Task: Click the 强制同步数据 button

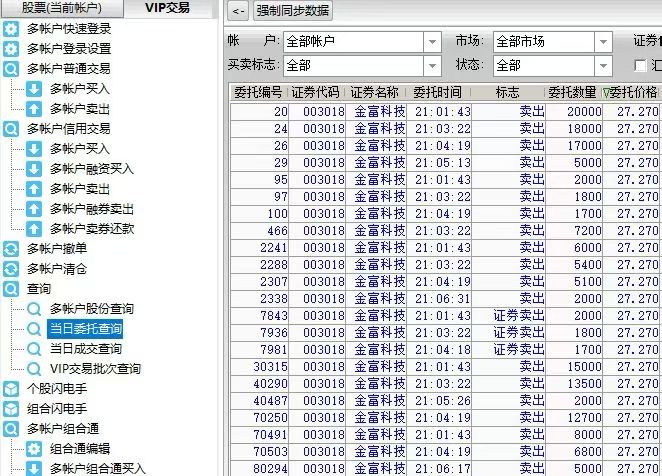Action: coord(293,11)
